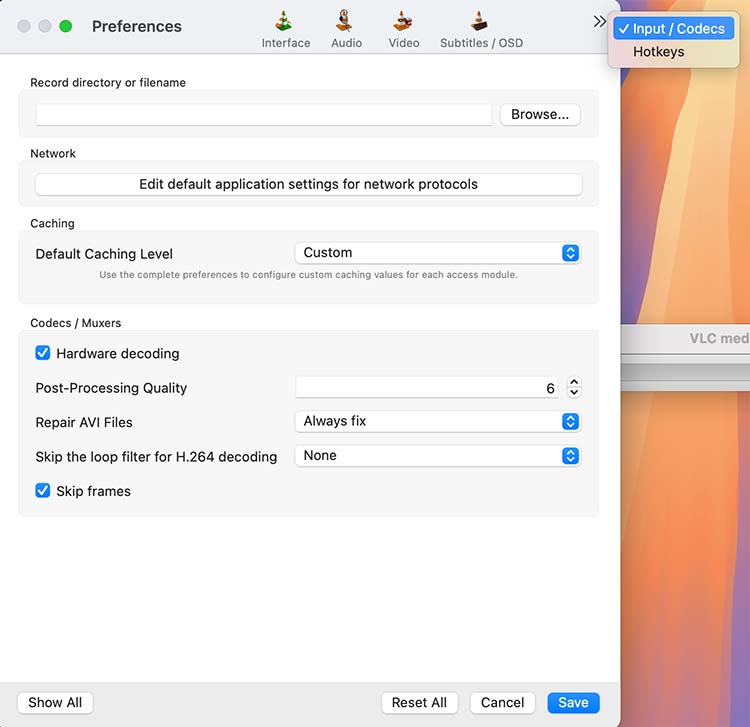Open Skip the loop filter dropdown

[437, 456]
